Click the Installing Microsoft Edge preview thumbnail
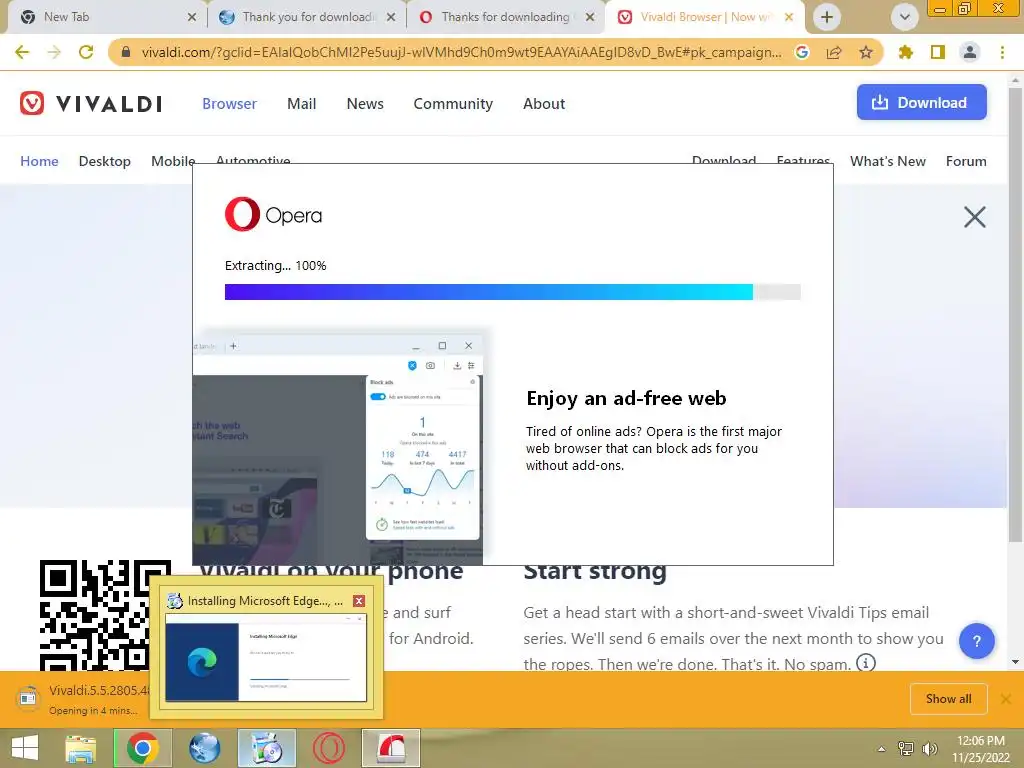This screenshot has height=768, width=1024. click(266, 658)
